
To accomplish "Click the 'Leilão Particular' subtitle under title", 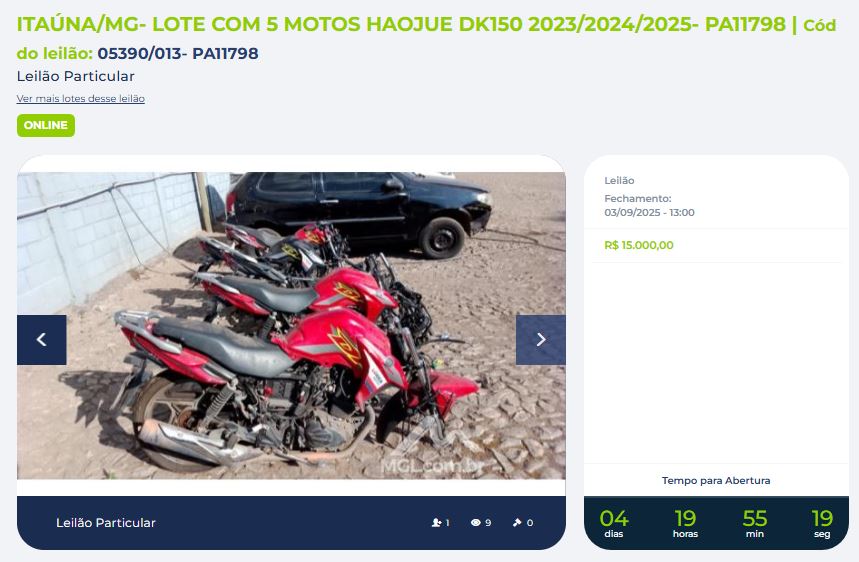I will 76,76.
